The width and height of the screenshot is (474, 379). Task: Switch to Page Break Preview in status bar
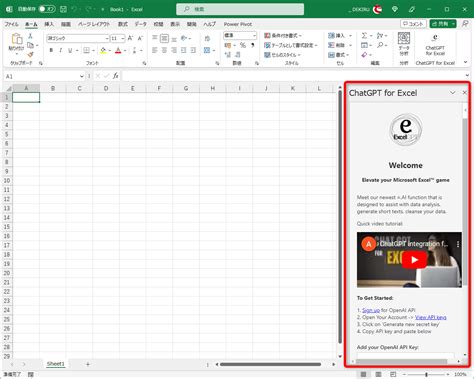(393, 375)
